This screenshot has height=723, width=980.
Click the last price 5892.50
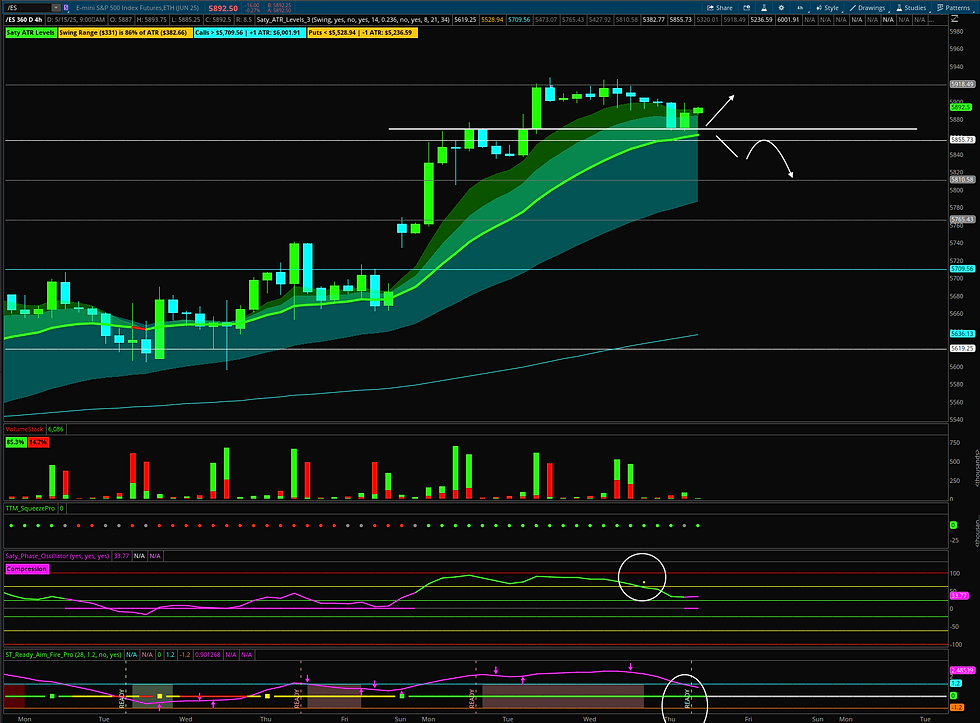coord(223,8)
